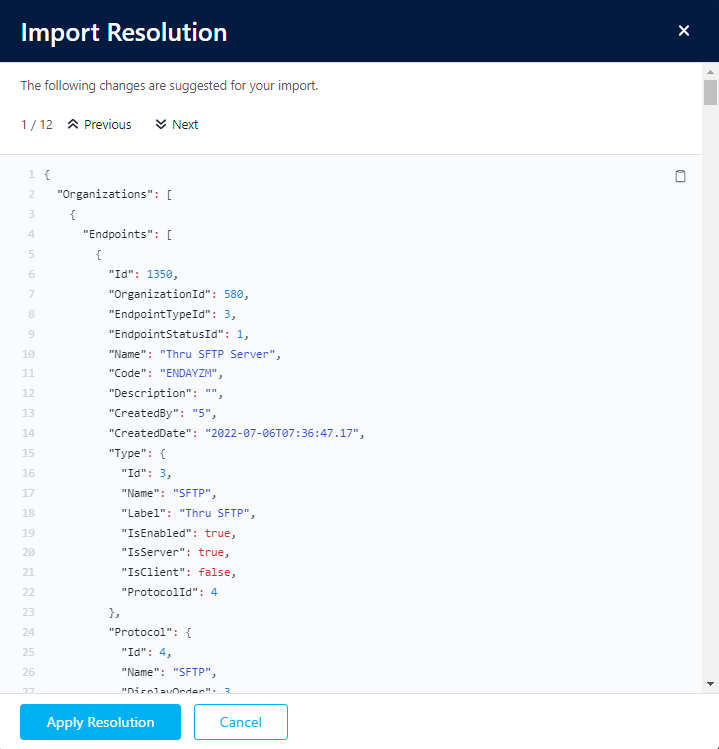
Task: Select the "Thru SFTP Server" name value
Action: [x=229, y=353]
